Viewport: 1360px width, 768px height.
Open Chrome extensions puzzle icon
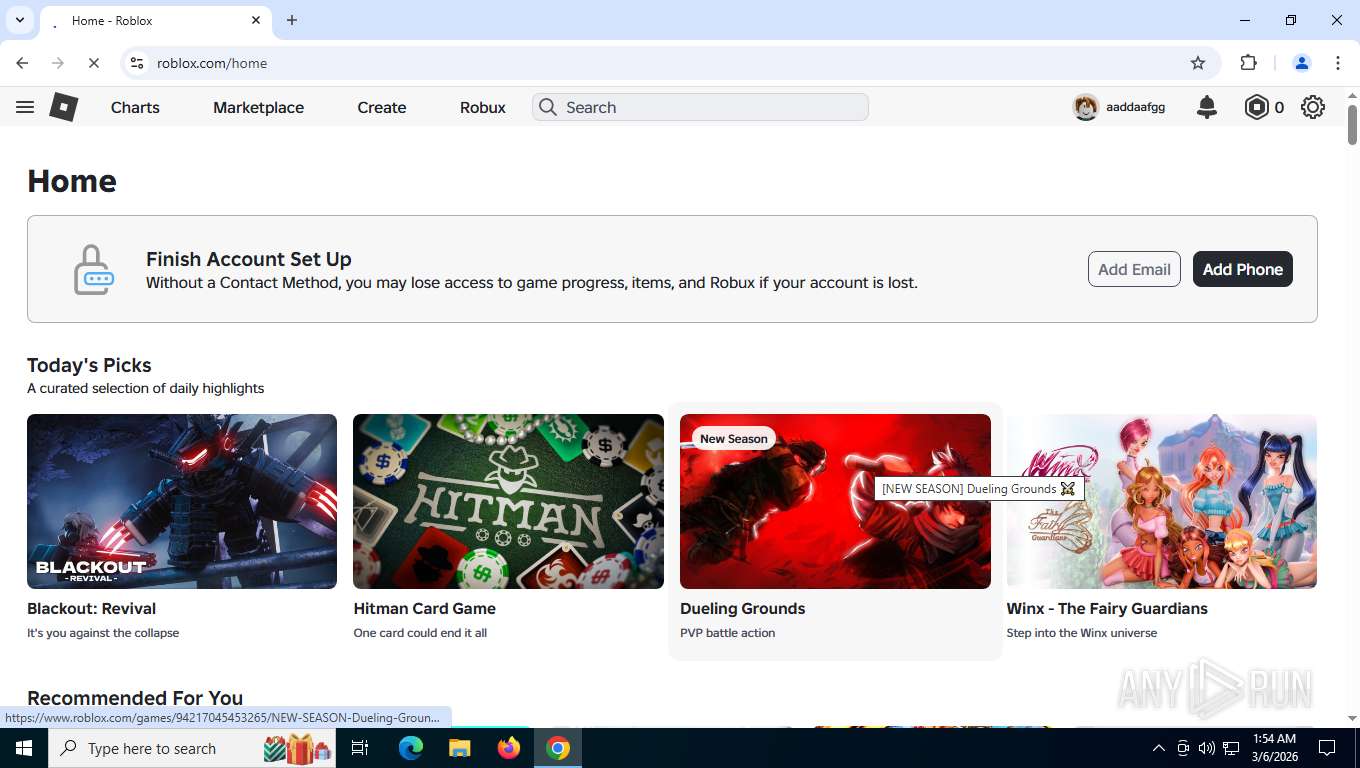coord(1248,63)
